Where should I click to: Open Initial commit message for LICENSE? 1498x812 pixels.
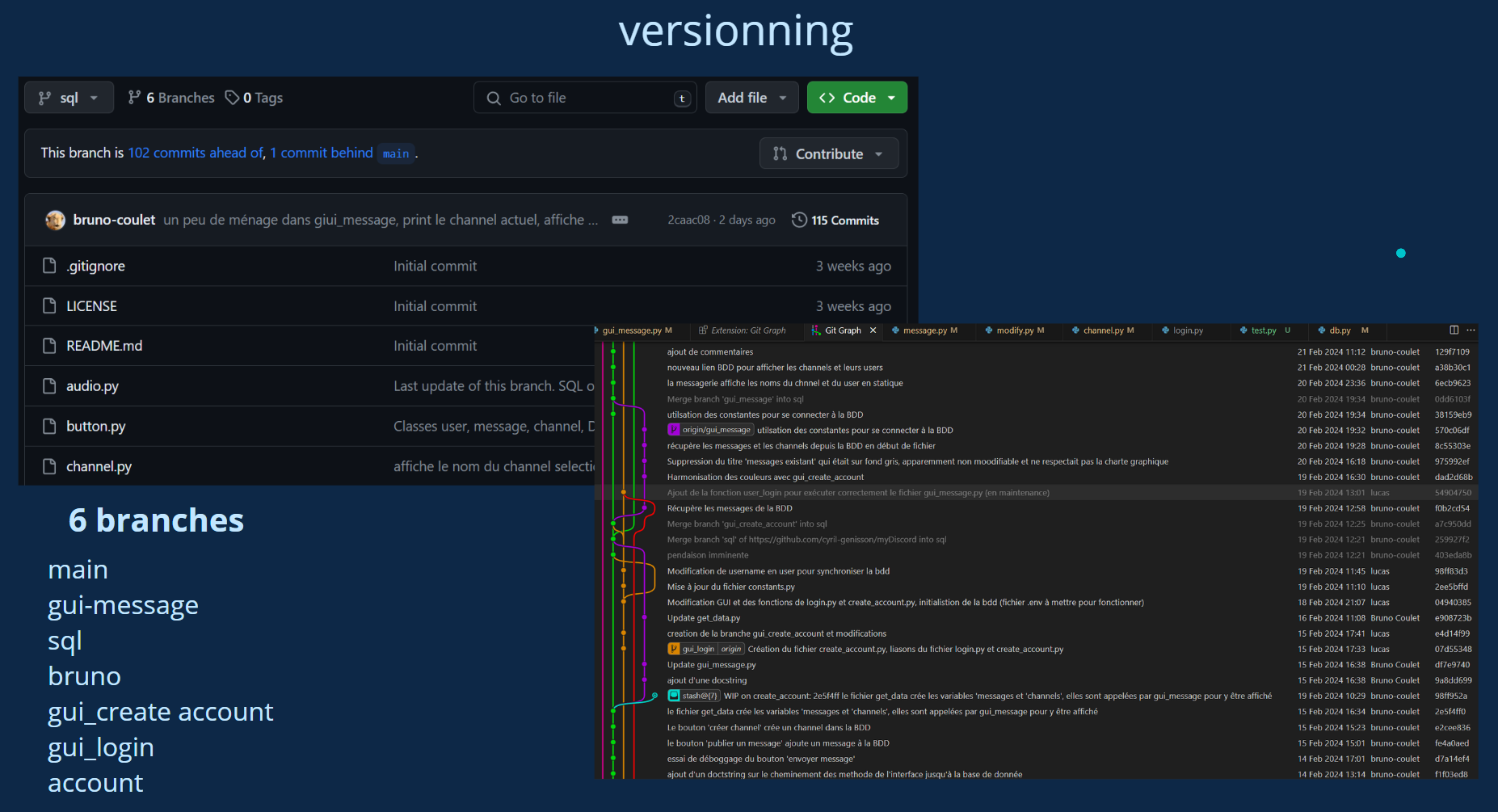(x=435, y=306)
